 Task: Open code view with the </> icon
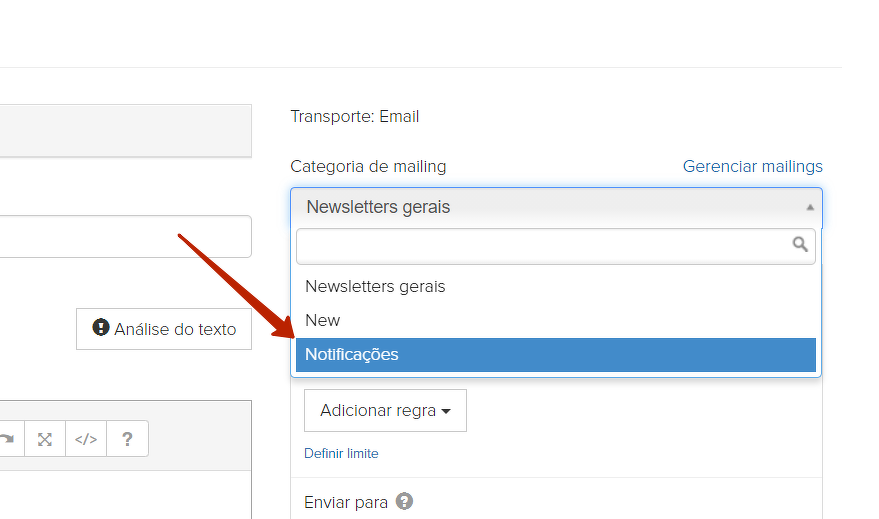click(x=86, y=439)
